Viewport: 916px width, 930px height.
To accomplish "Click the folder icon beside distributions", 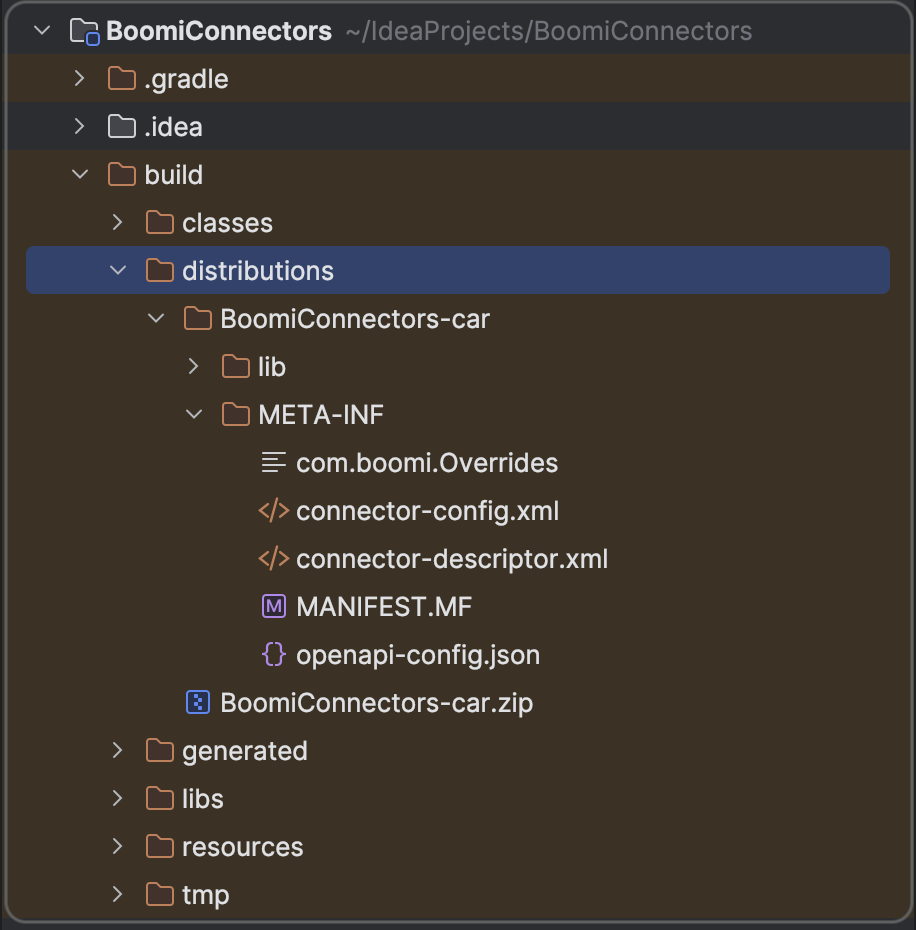I will coord(158,270).
